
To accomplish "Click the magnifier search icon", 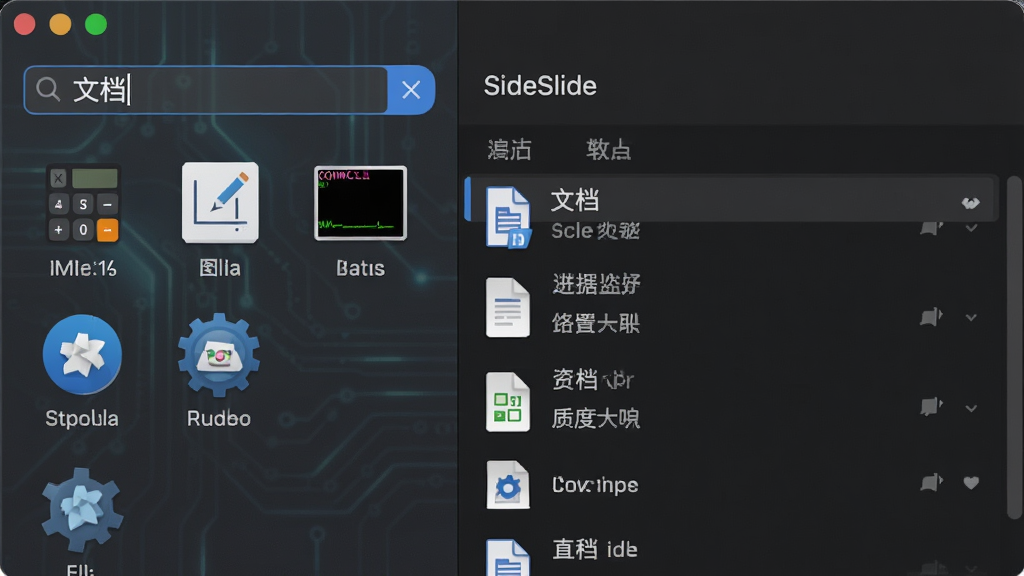I will tap(48, 89).
